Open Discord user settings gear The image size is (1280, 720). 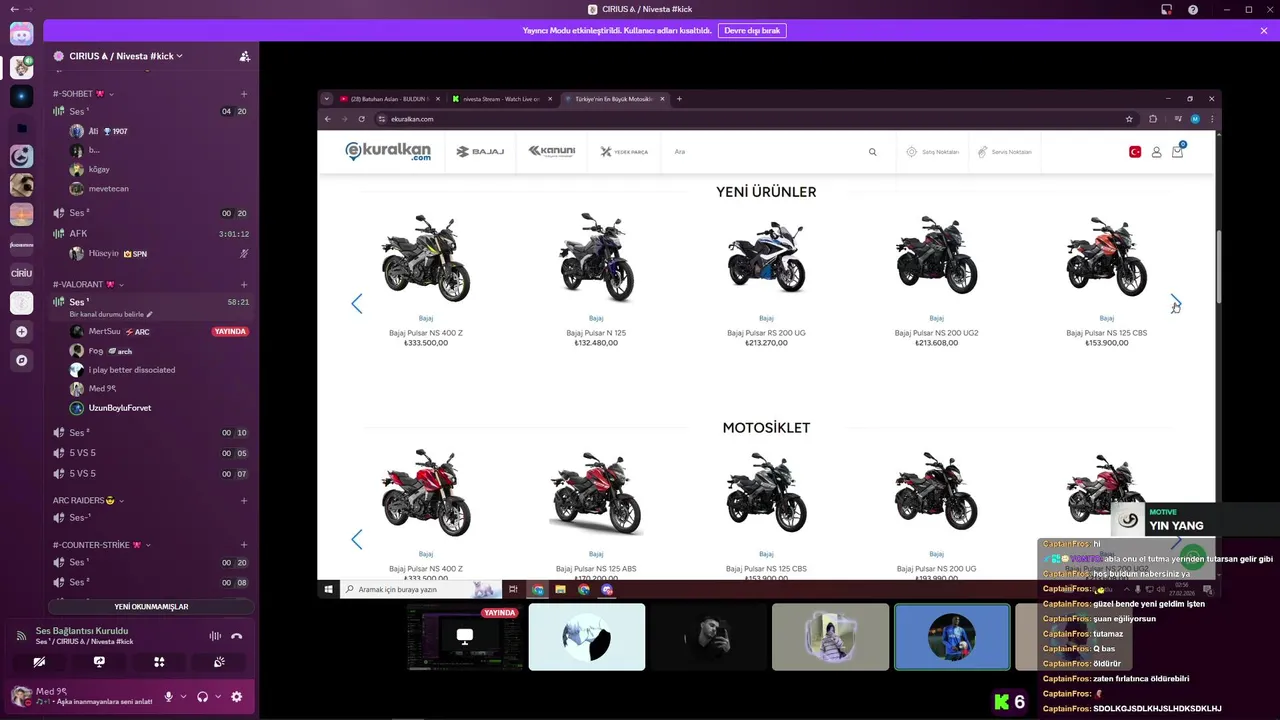237,697
